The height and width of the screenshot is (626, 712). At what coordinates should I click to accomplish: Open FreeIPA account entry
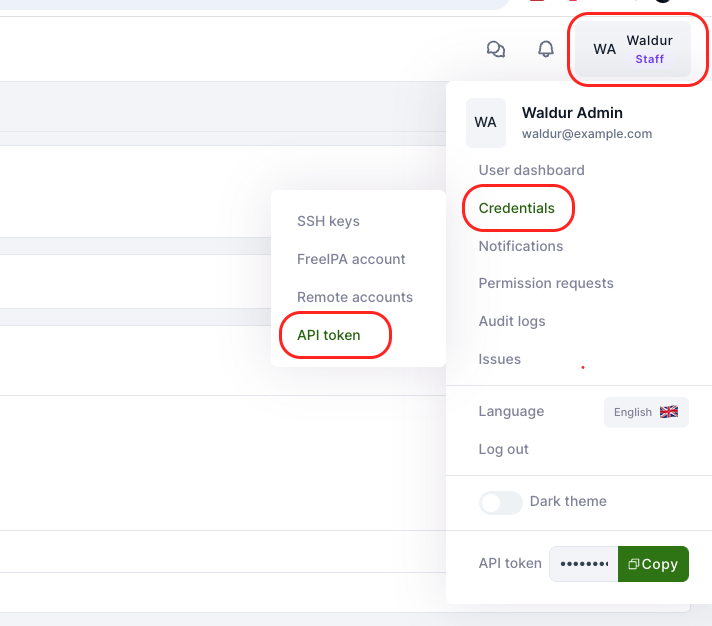pyautogui.click(x=351, y=259)
